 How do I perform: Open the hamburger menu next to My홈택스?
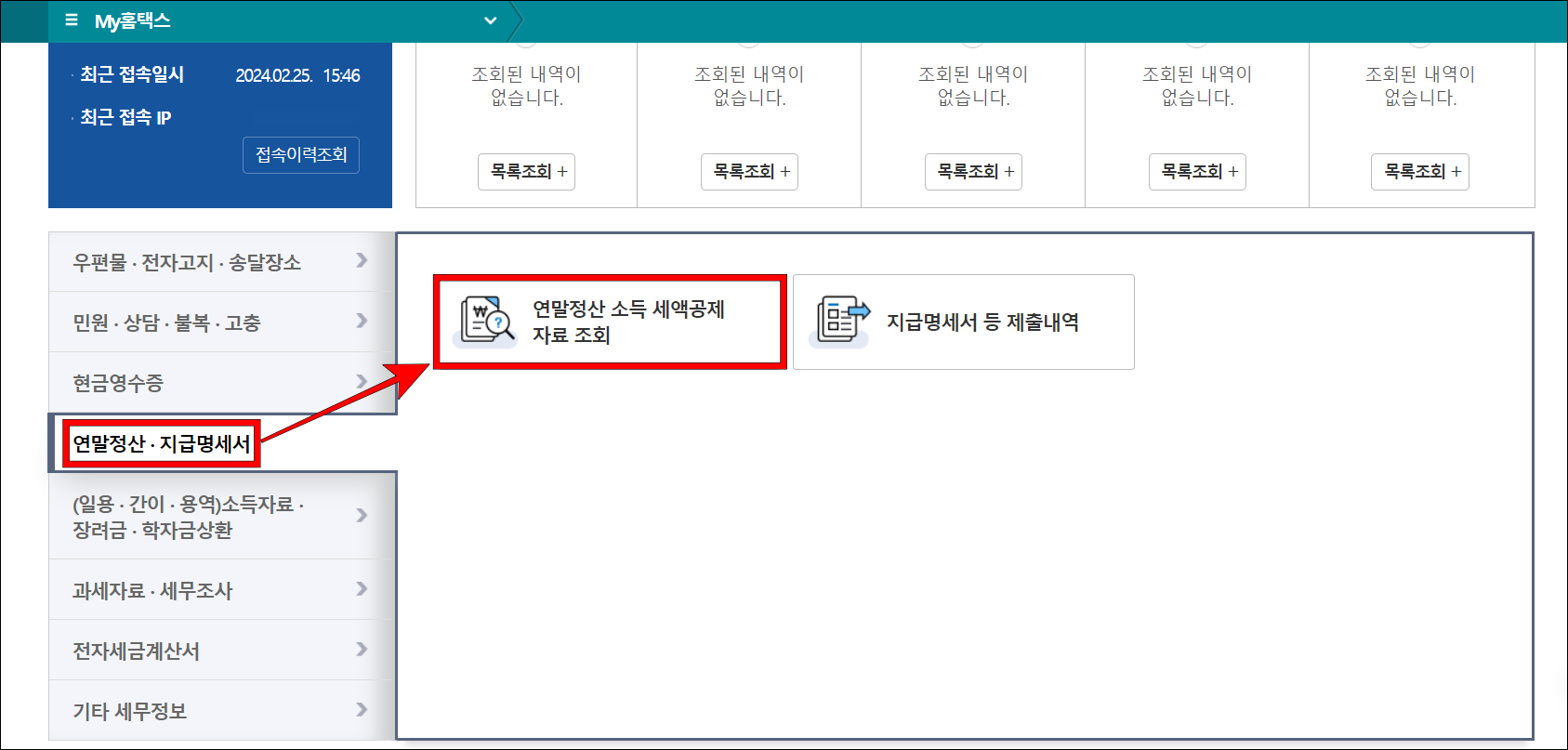click(x=72, y=20)
